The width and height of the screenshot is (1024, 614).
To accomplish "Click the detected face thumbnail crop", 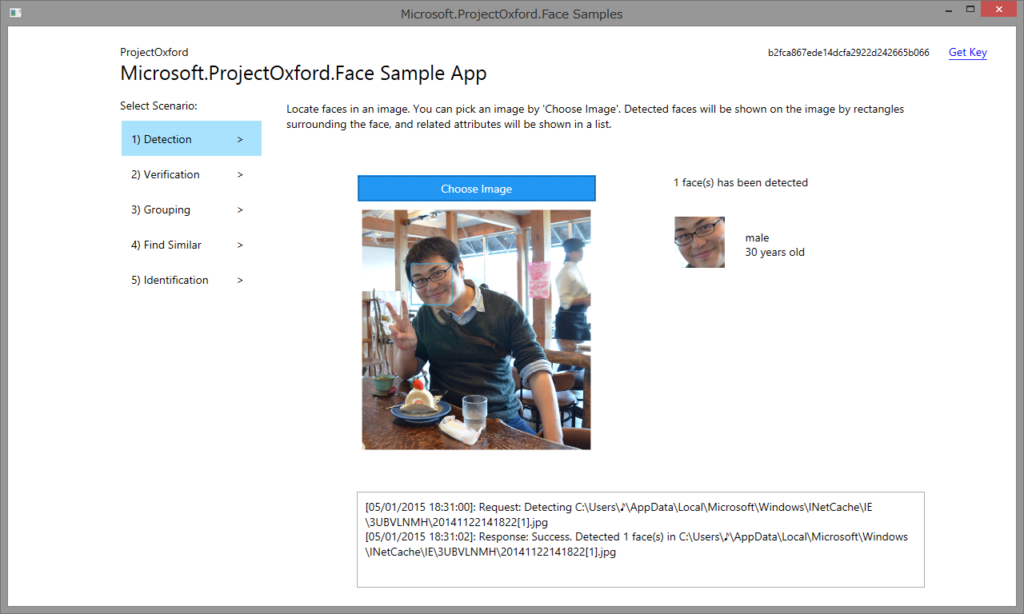I will pos(699,242).
